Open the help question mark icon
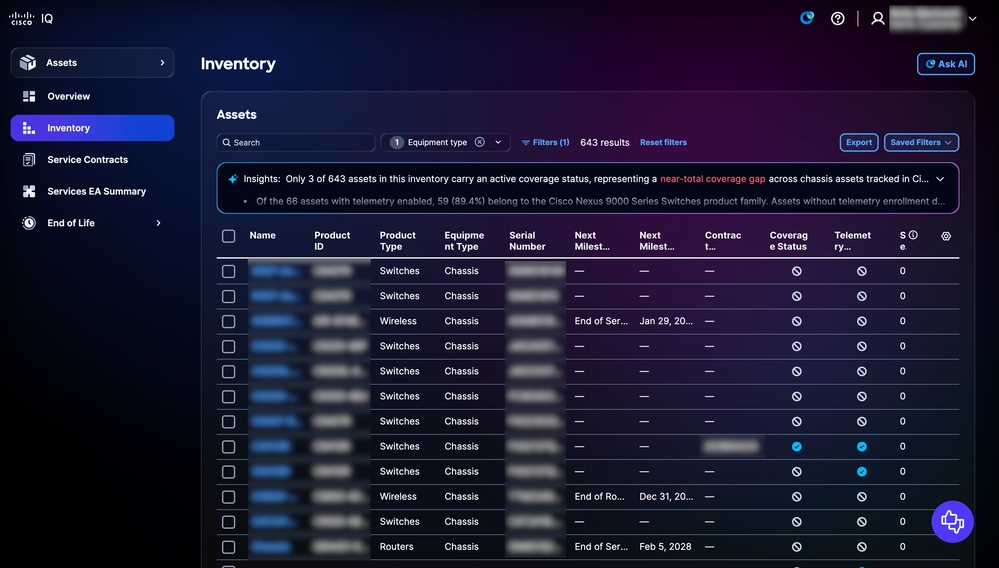This screenshot has width=999, height=568. pyautogui.click(x=838, y=18)
